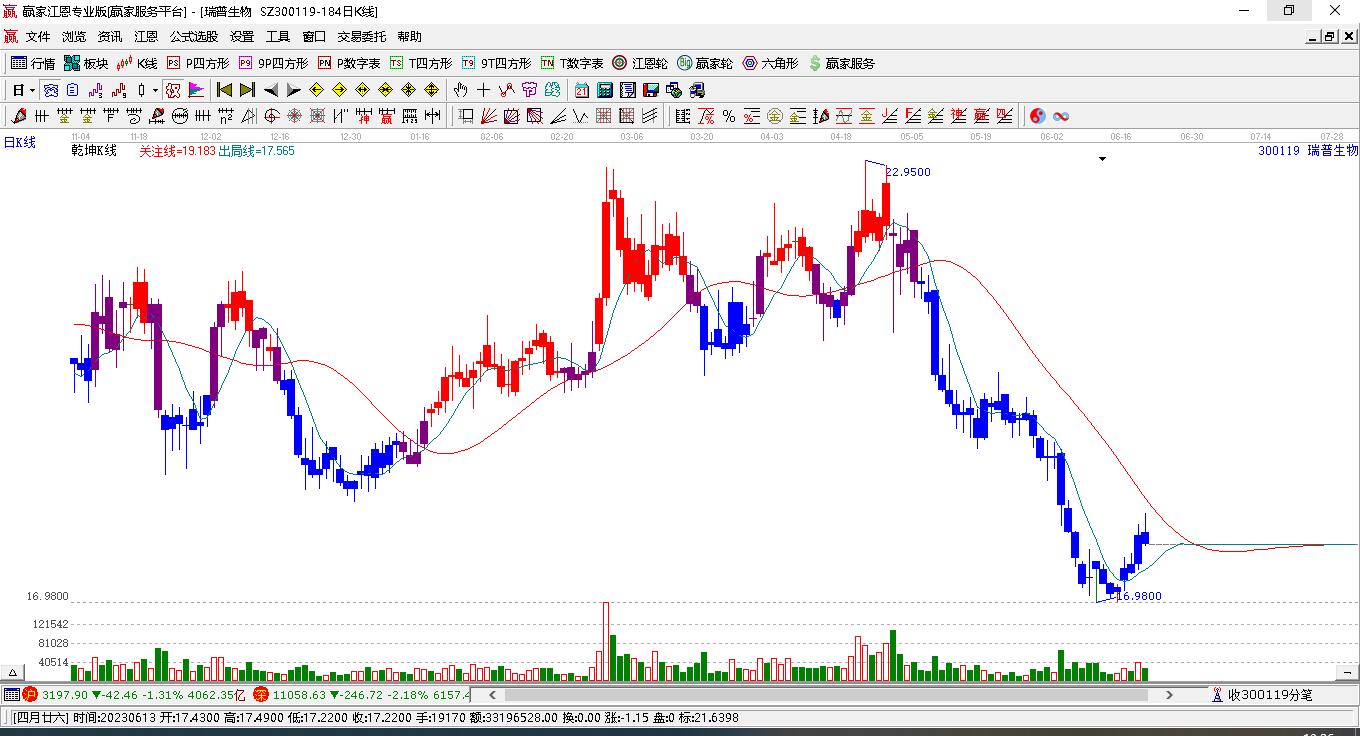1360x736 pixels.
Task: Open the 板块 sector view
Action: click(86, 63)
